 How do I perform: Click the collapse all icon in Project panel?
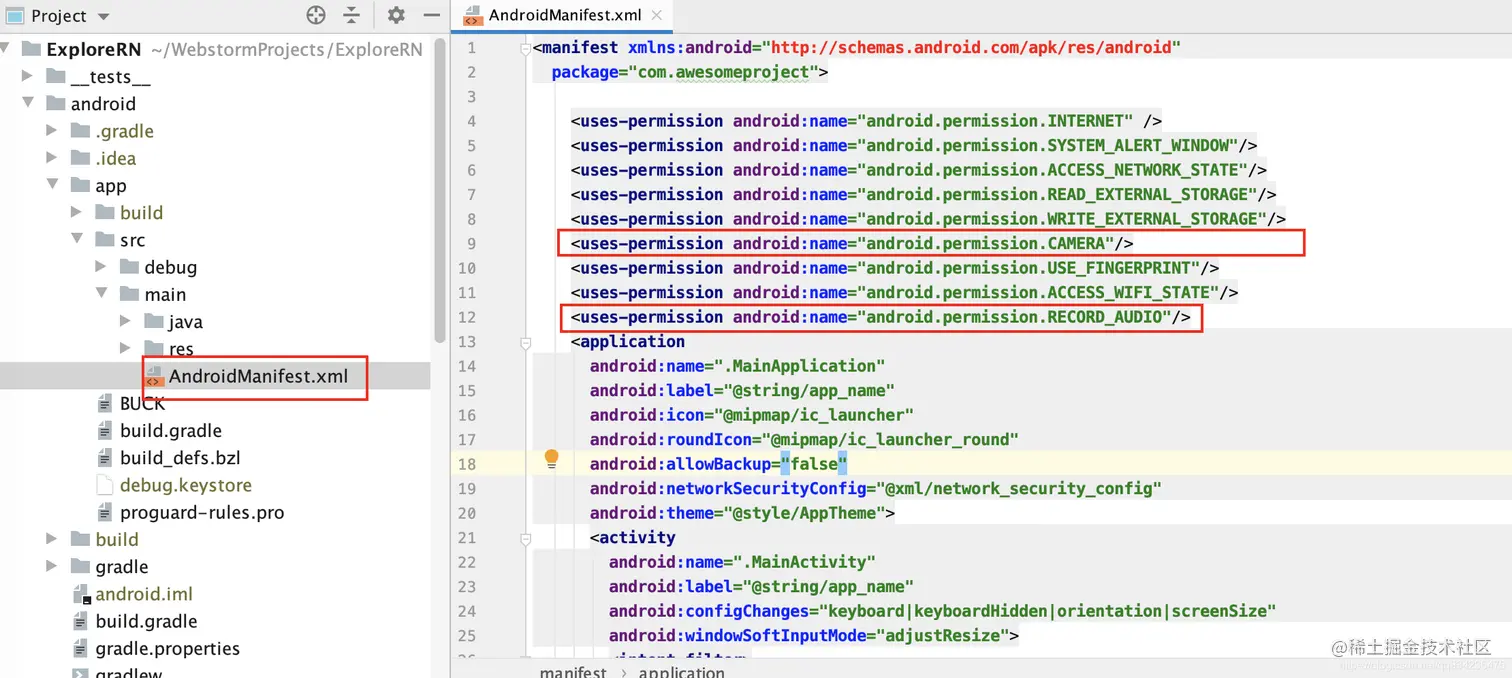(x=351, y=15)
